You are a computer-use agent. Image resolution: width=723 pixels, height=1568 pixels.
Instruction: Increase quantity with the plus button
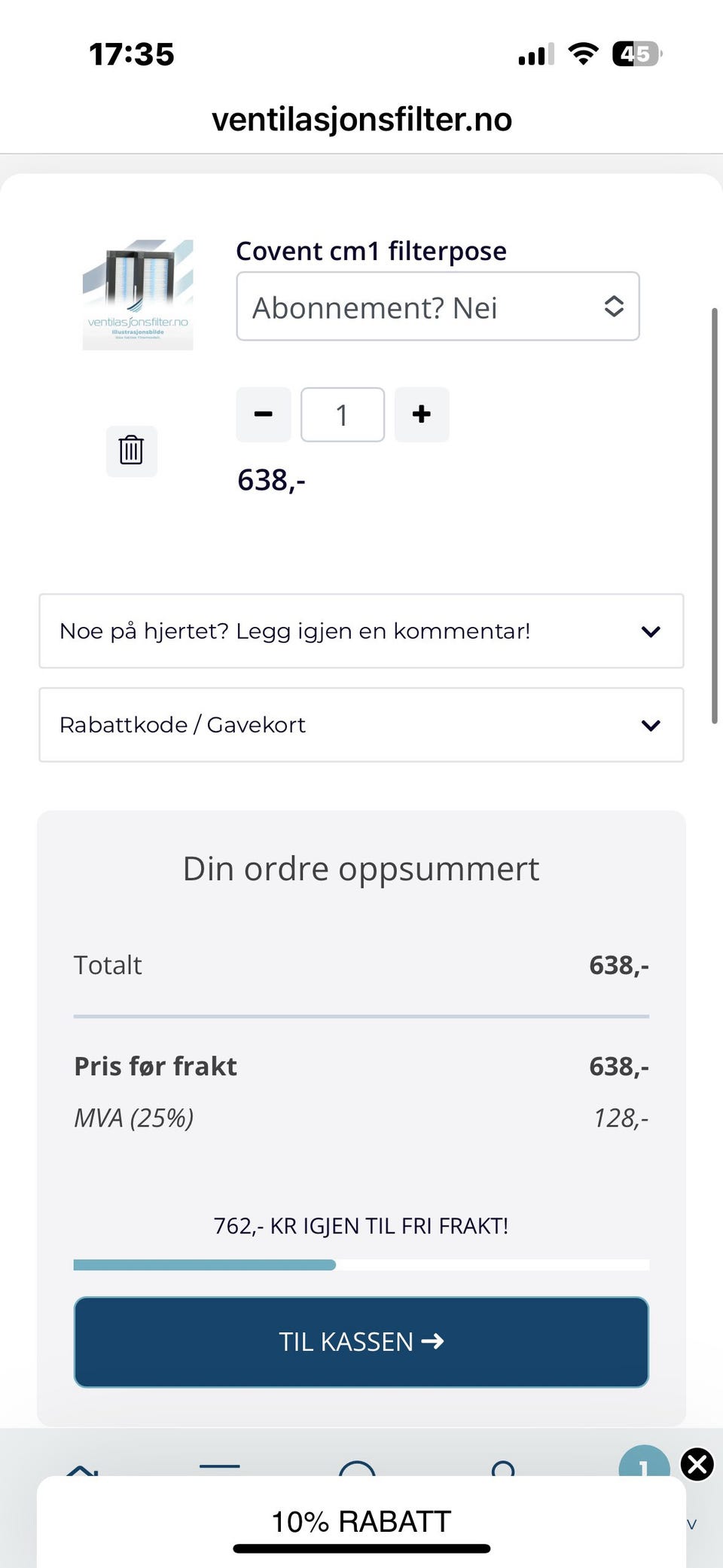422,414
